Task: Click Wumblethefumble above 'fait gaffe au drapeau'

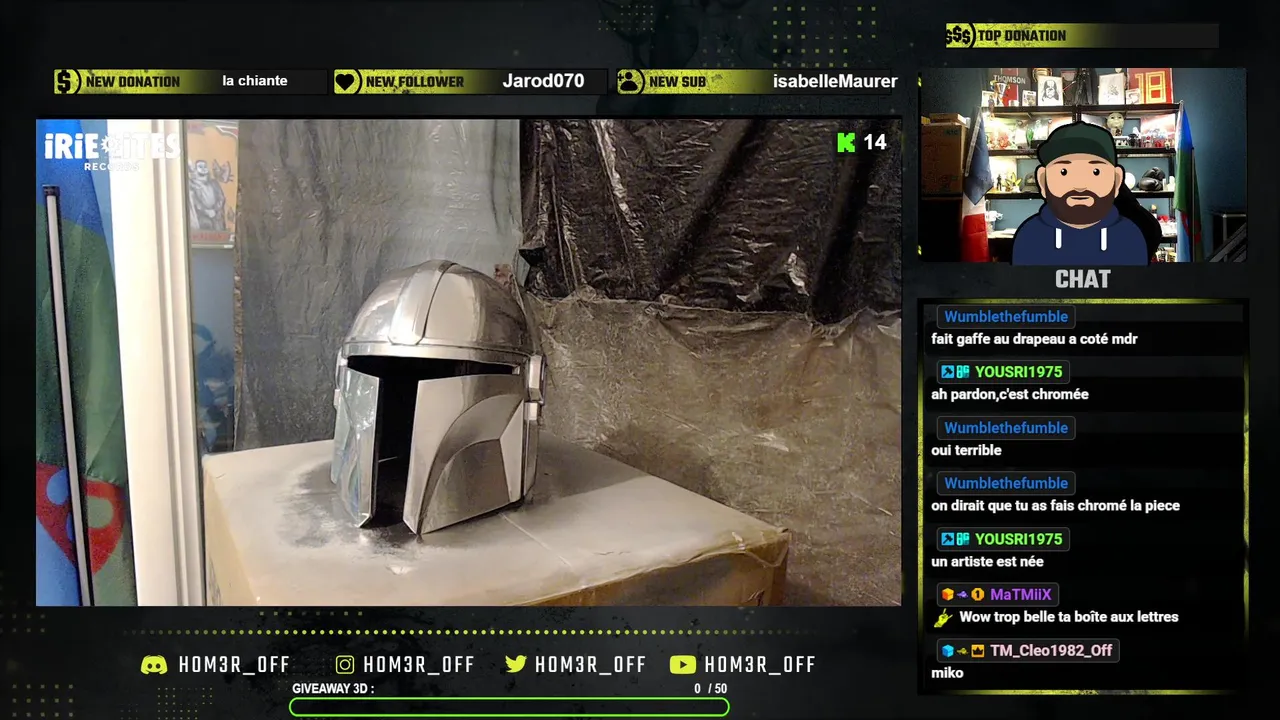Action: pos(1006,317)
